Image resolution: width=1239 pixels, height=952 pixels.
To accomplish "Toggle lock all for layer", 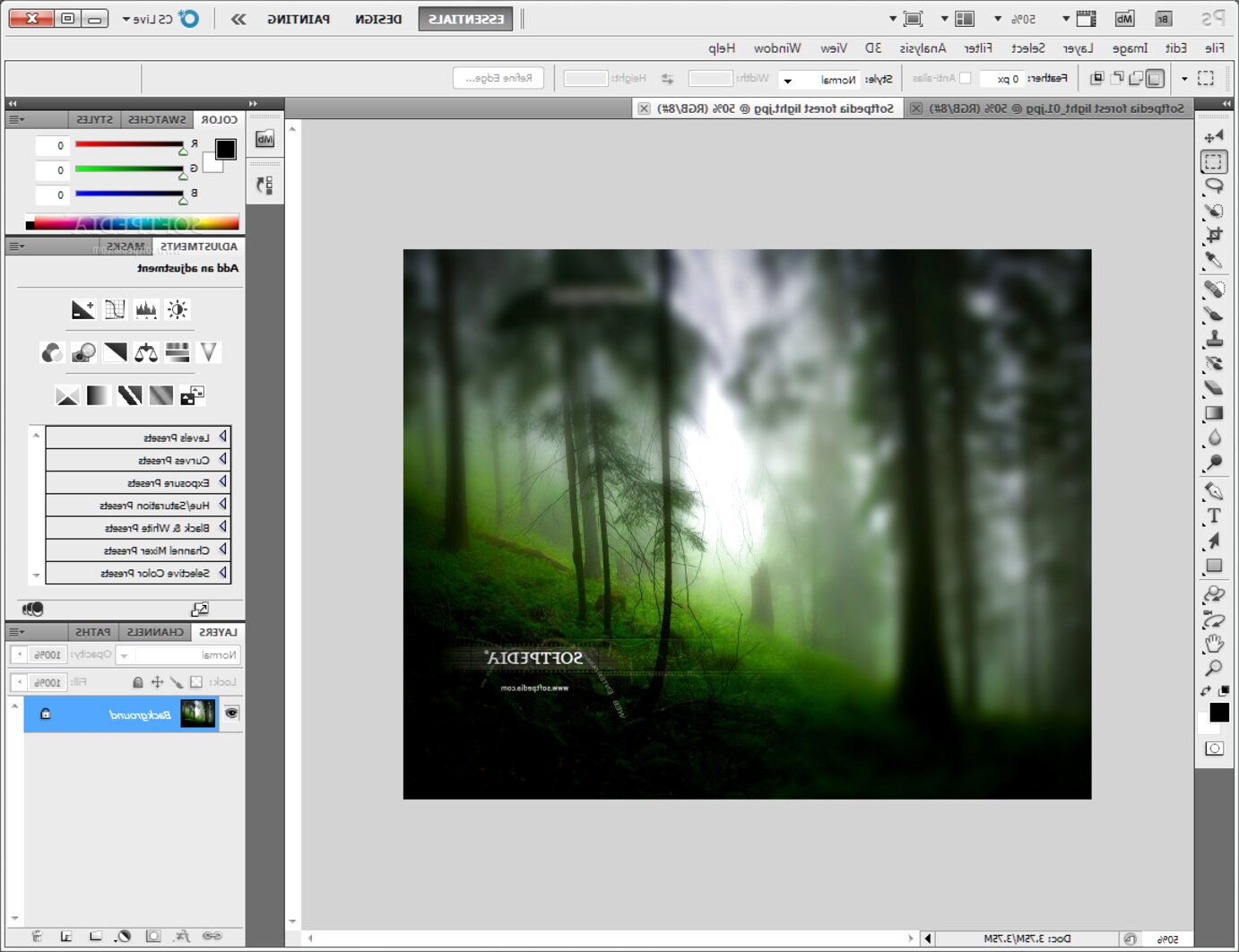I will click(x=137, y=682).
